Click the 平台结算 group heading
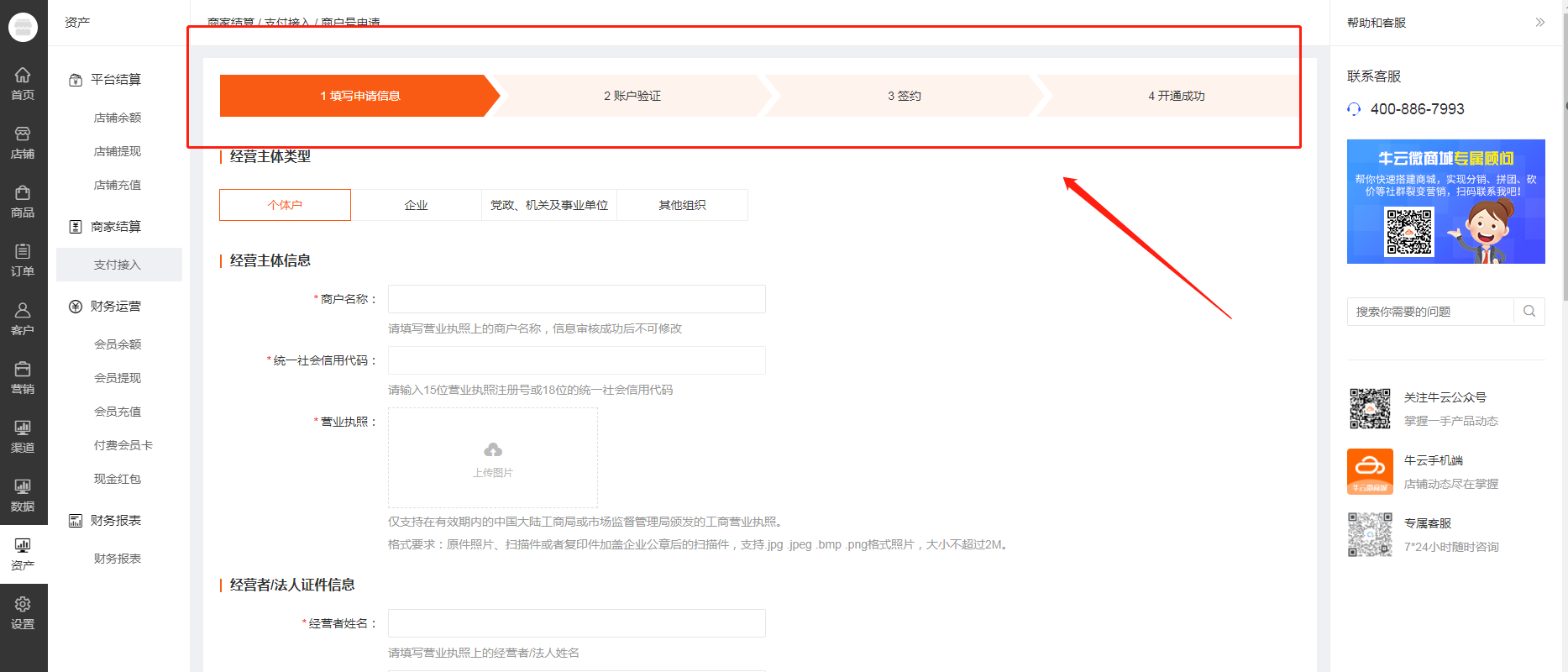 pyautogui.click(x=116, y=80)
